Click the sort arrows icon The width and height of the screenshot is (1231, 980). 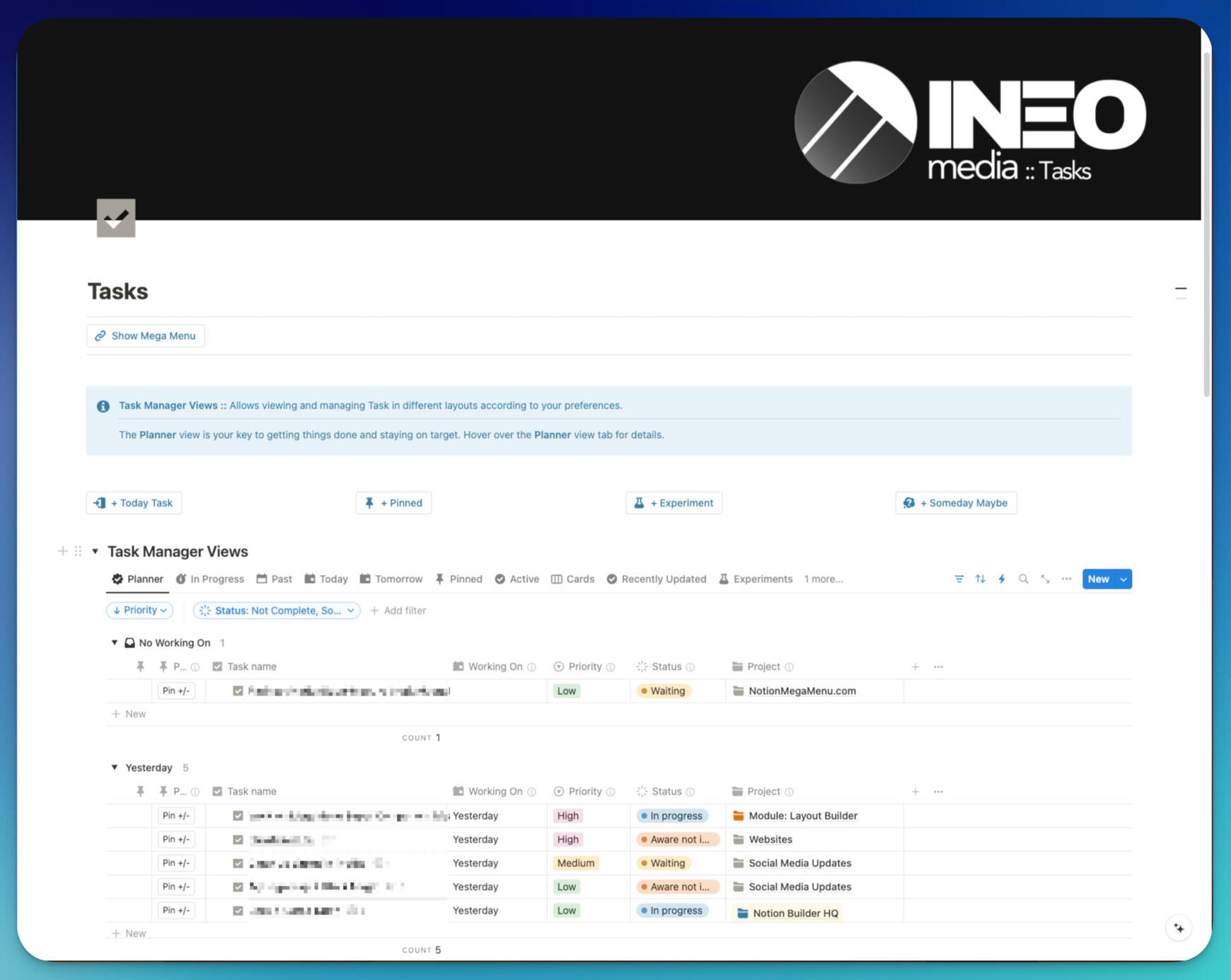[980, 579]
